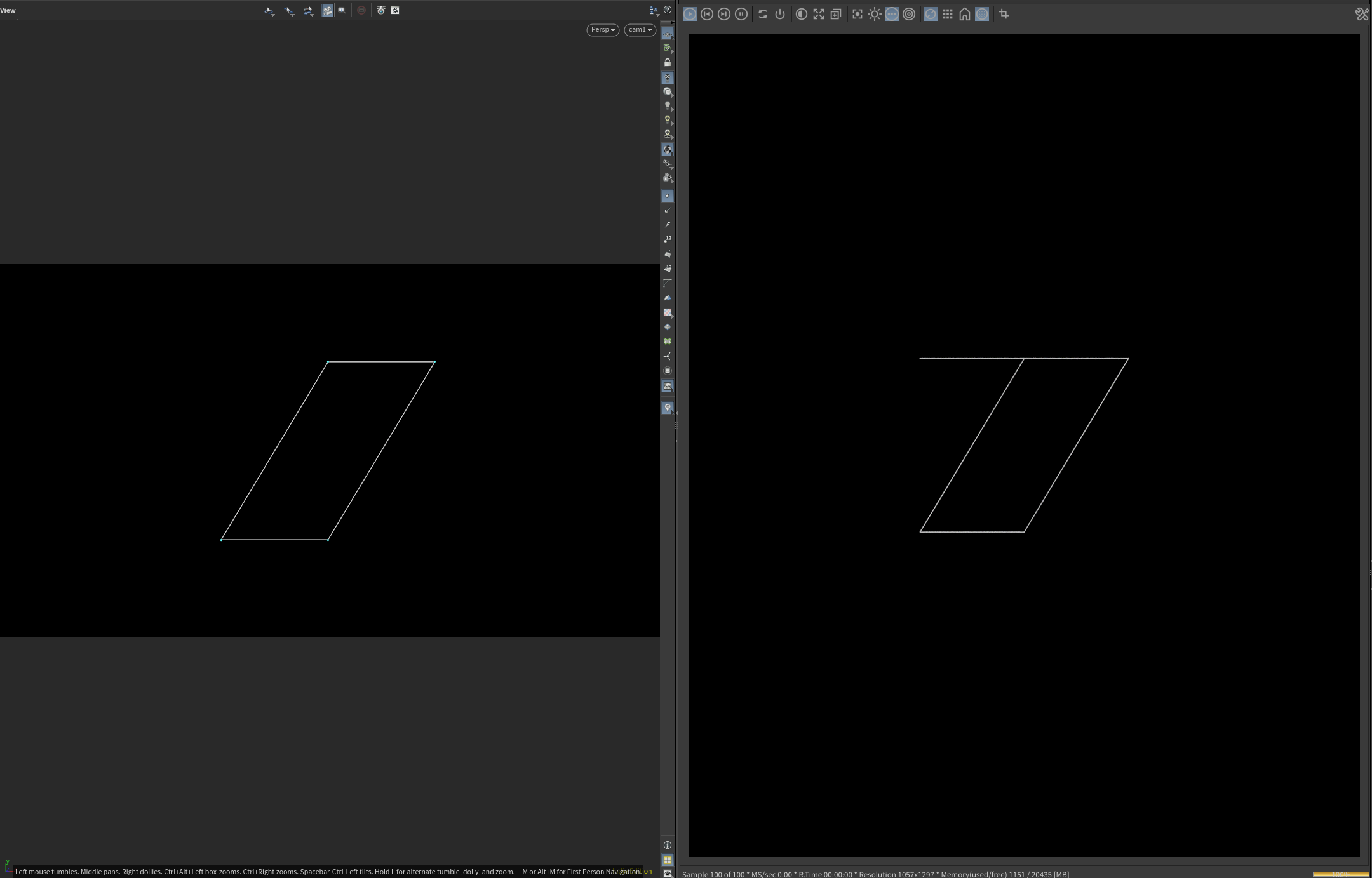The height and width of the screenshot is (878, 1372).
Task: Click the play render button
Action: 689,14
